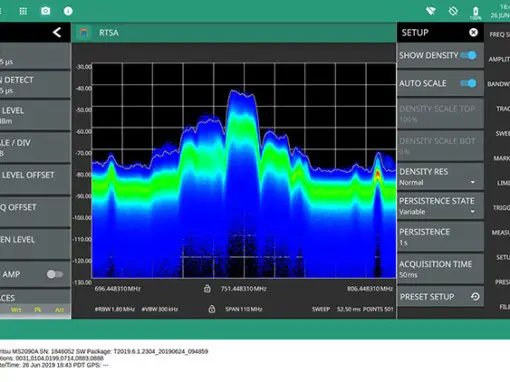The width and height of the screenshot is (510, 382).
Task: Open ACQUISITION TIME setting
Action: [440, 269]
